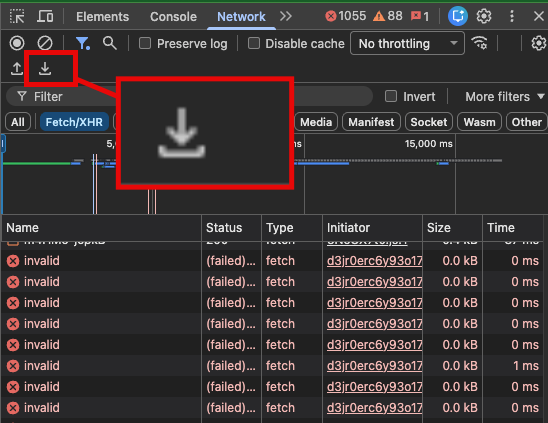Click the 1055 errors counter

coord(345,16)
